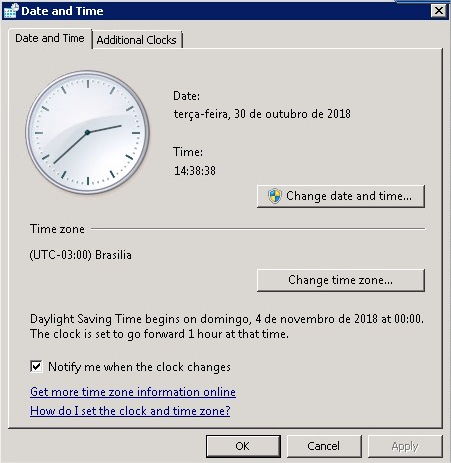Select the Date and Time tab
This screenshot has height=463, width=451.
click(50, 38)
